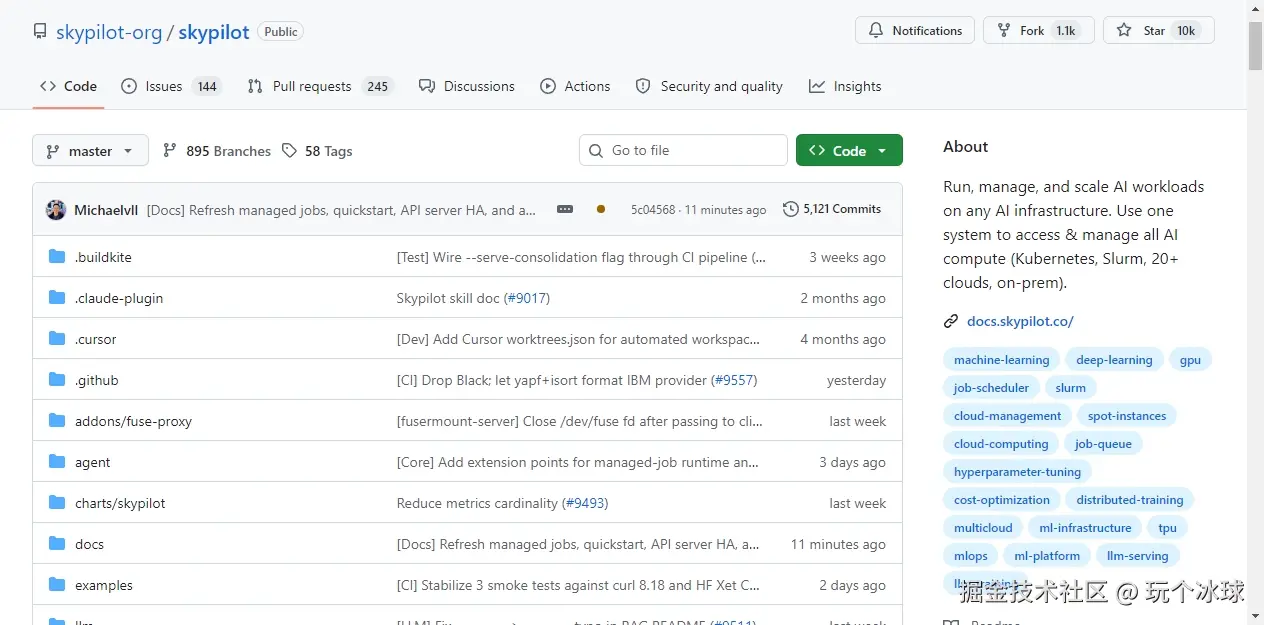Open the #9557 pull request link
The width and height of the screenshot is (1264, 625).
[734, 380]
